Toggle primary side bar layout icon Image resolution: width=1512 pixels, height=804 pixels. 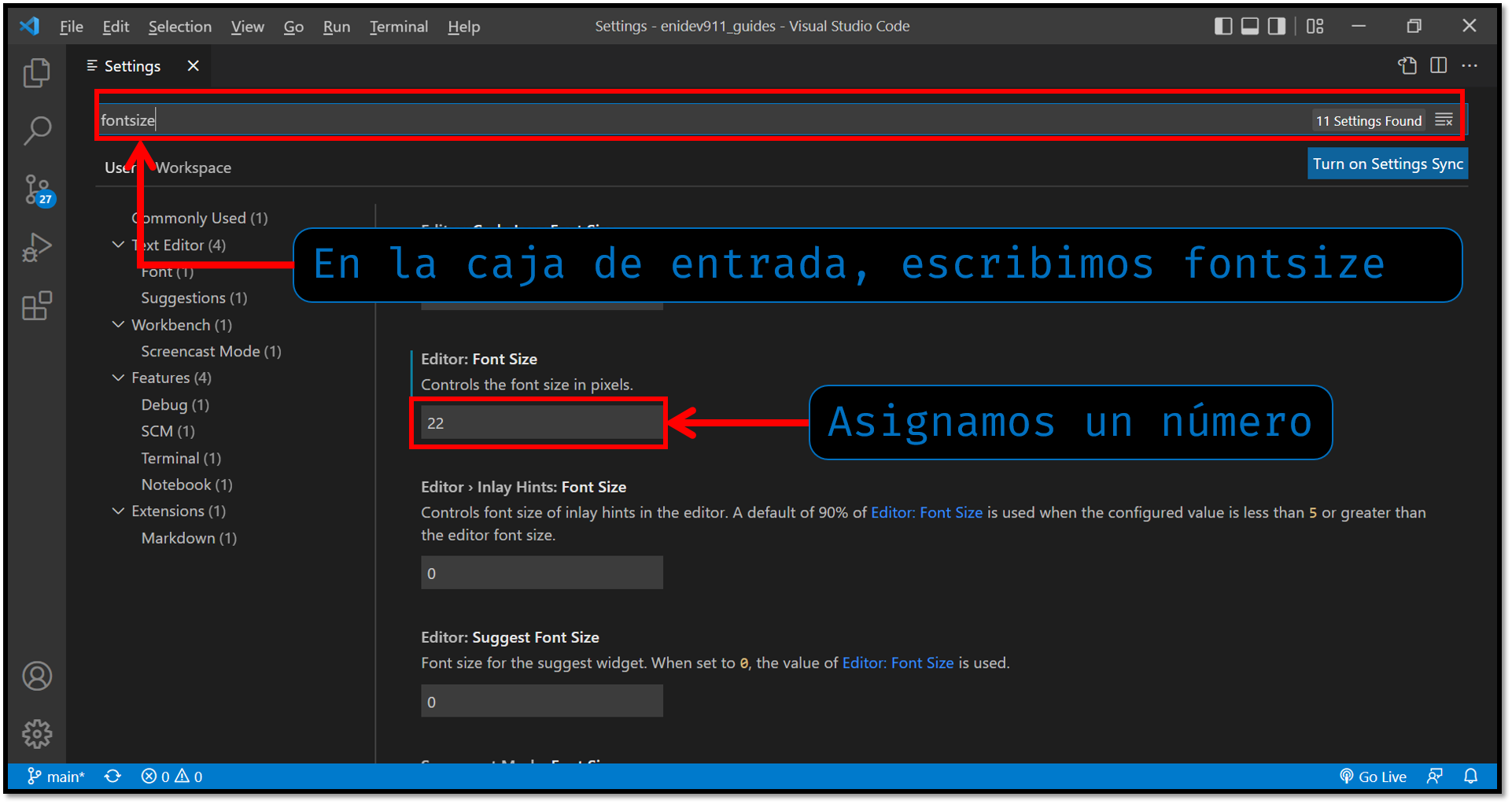pos(1223,26)
